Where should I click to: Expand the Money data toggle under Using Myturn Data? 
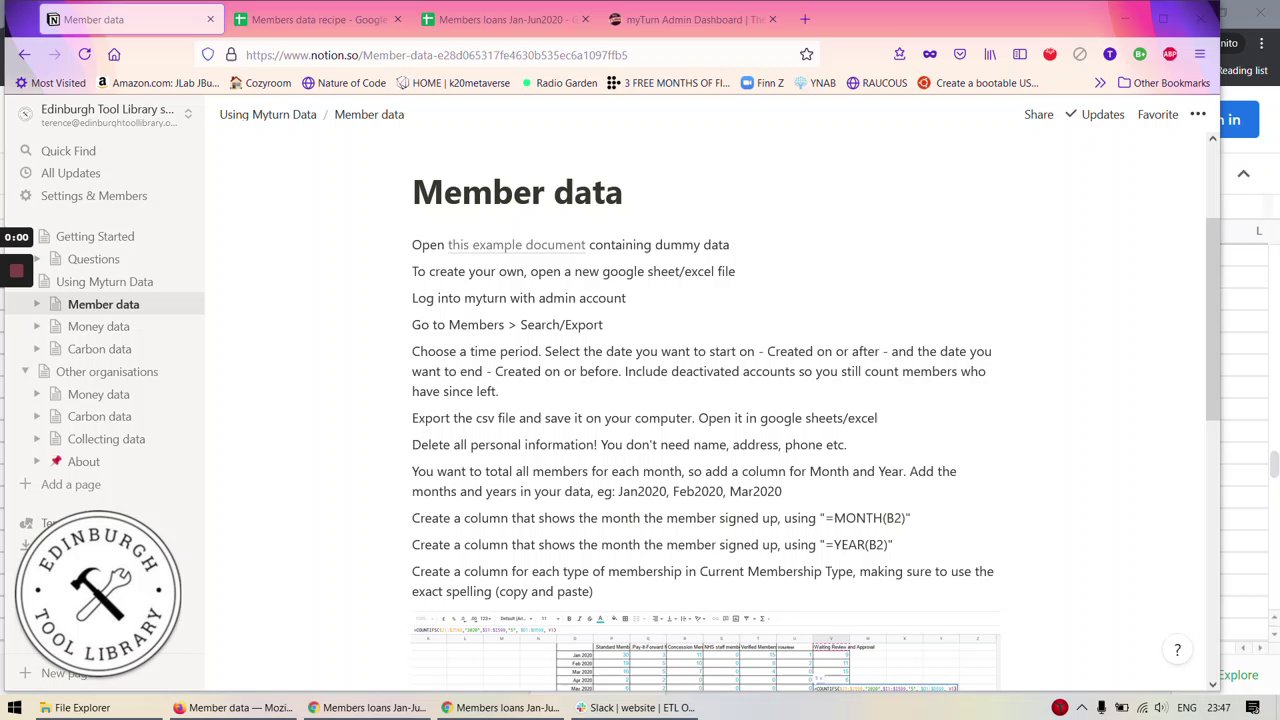[37, 326]
